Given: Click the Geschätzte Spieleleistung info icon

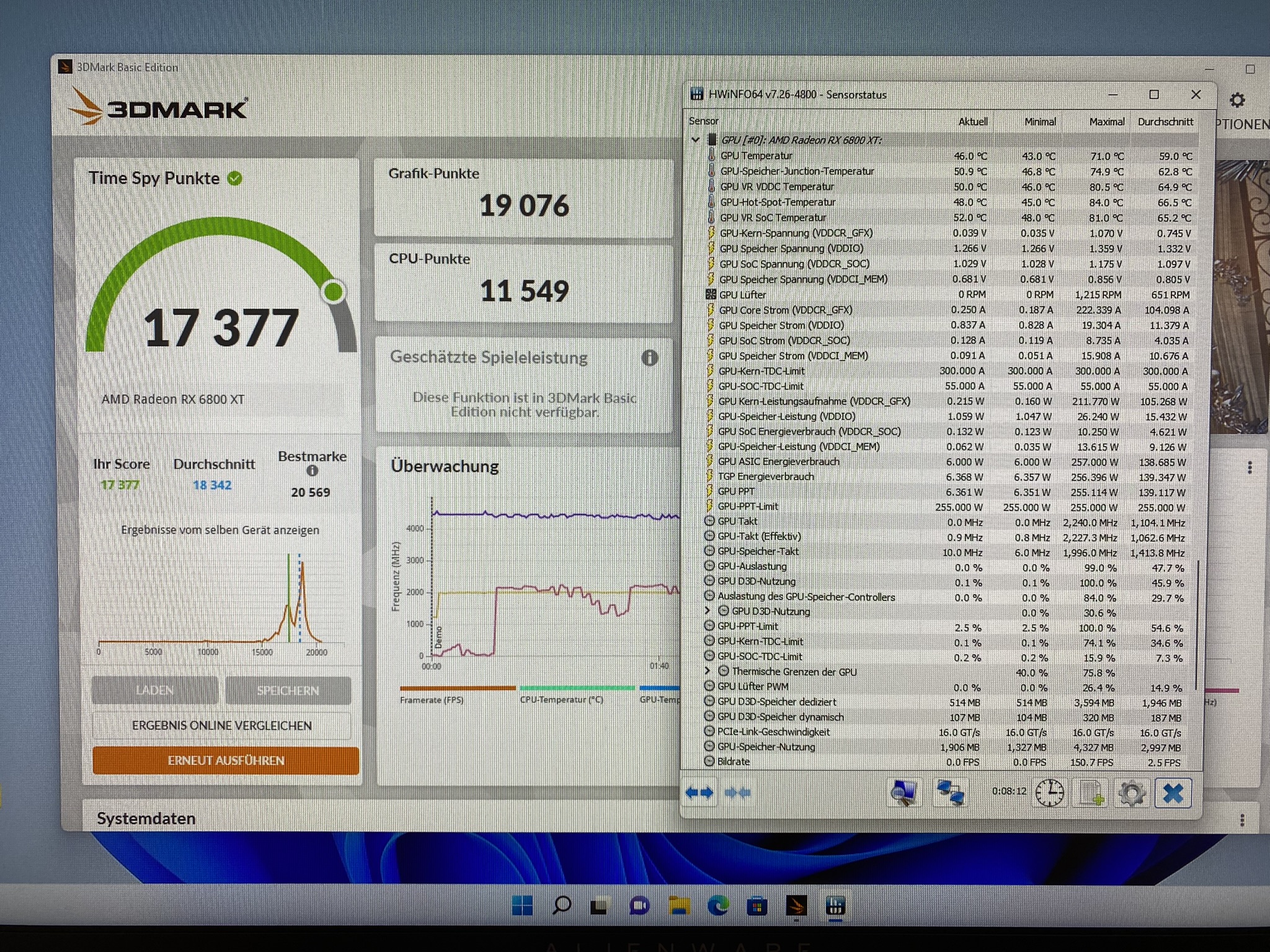Looking at the screenshot, I should coord(649,358).
